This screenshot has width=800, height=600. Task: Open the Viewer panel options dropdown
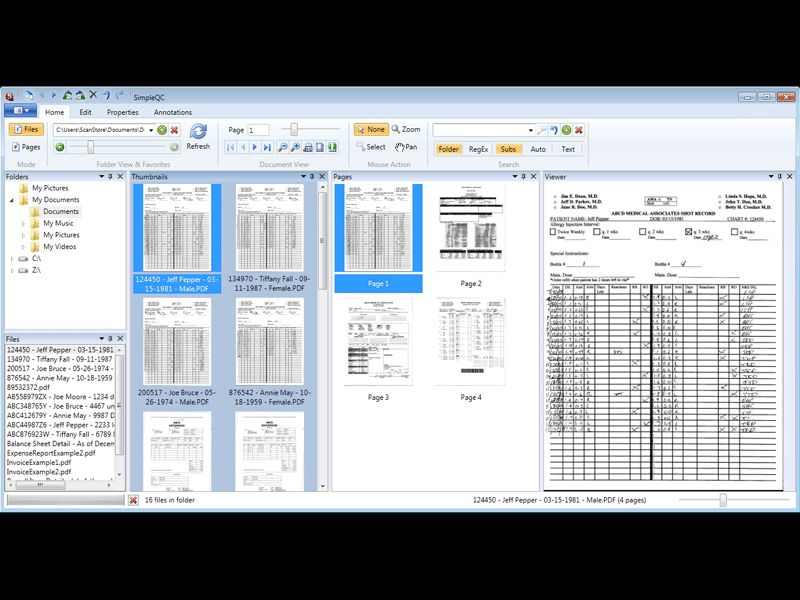click(771, 177)
